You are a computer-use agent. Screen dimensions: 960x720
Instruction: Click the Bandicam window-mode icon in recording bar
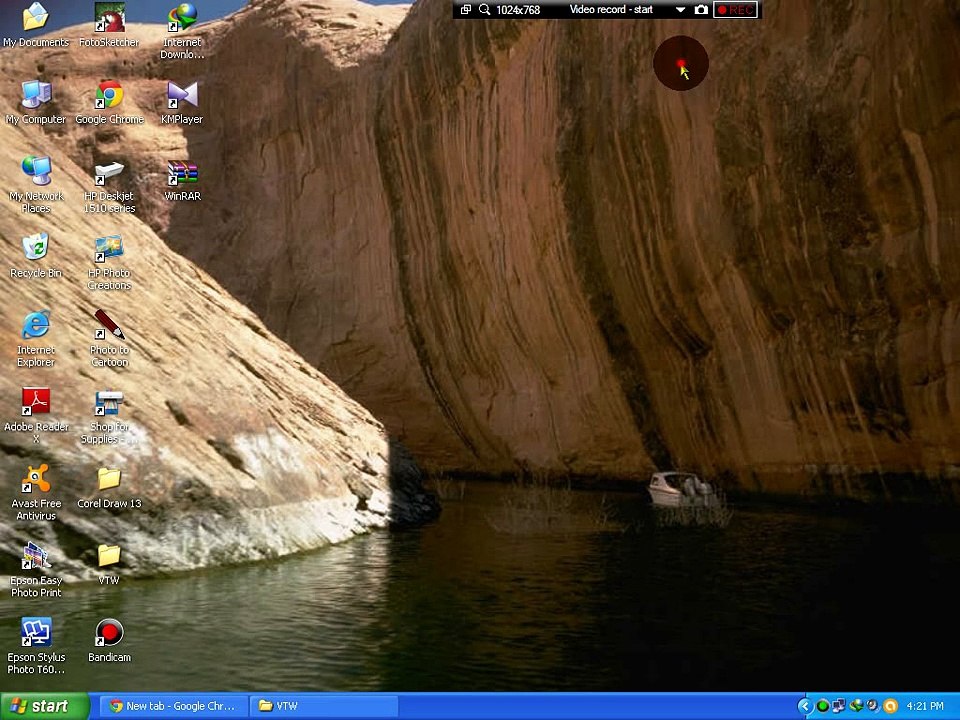click(x=466, y=9)
